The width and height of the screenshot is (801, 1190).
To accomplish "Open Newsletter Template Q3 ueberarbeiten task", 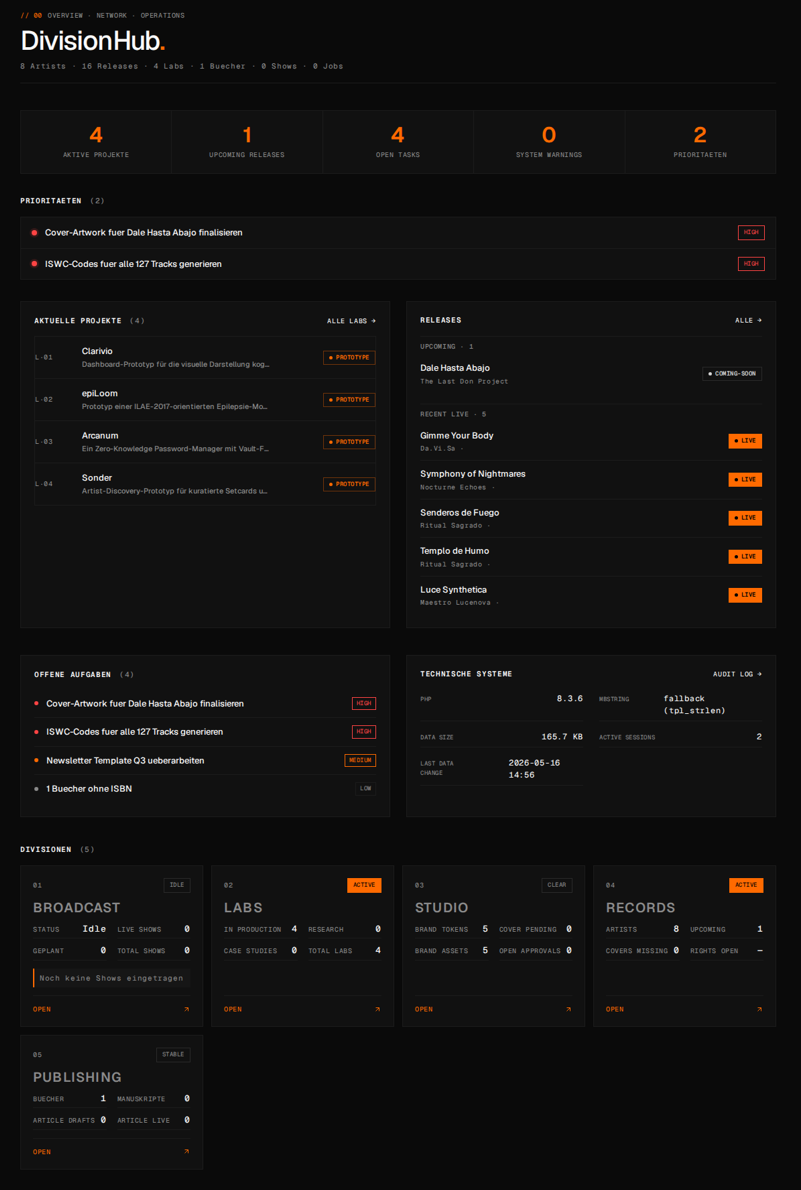I will 205,760.
